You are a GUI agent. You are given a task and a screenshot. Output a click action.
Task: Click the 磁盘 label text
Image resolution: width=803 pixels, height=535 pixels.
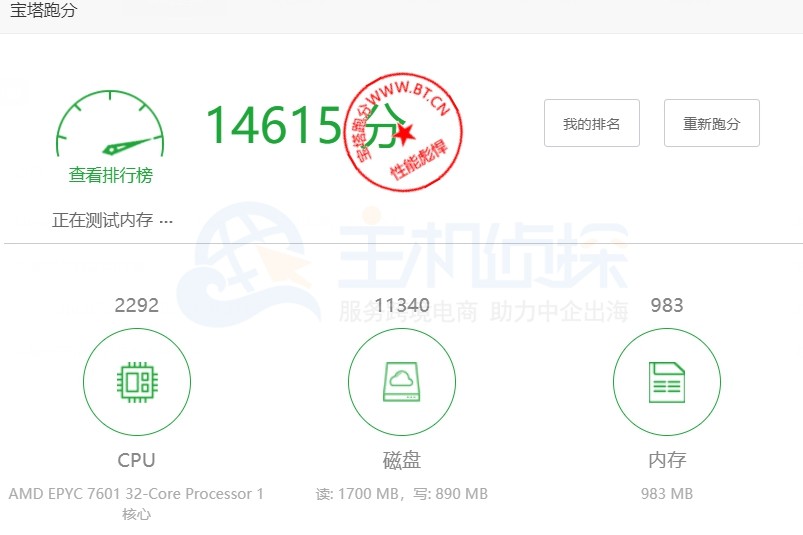(x=402, y=460)
